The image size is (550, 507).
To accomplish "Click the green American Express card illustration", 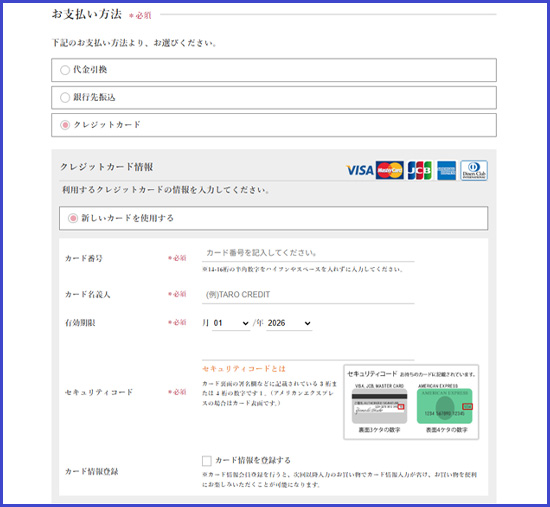I will (445, 406).
